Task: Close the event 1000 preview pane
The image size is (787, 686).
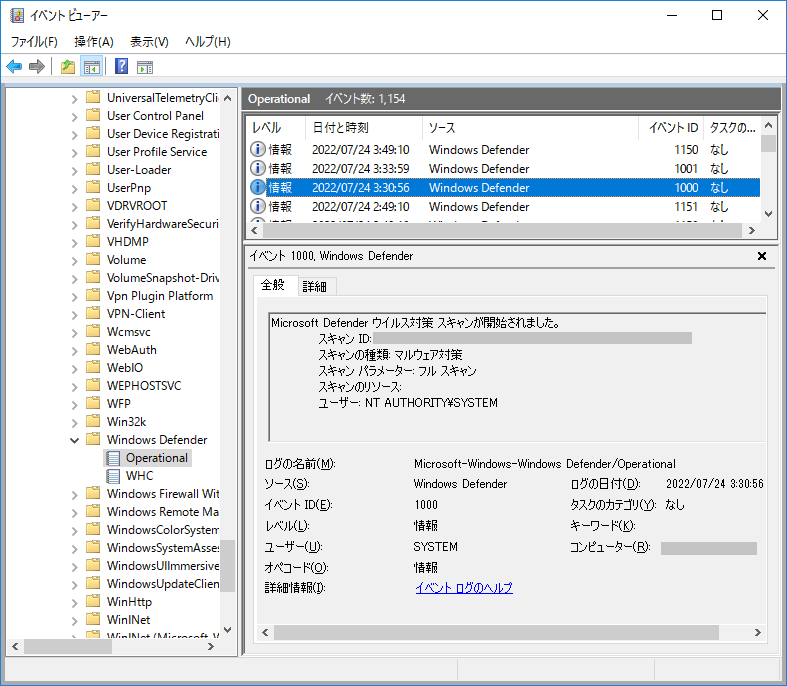Action: click(x=762, y=256)
